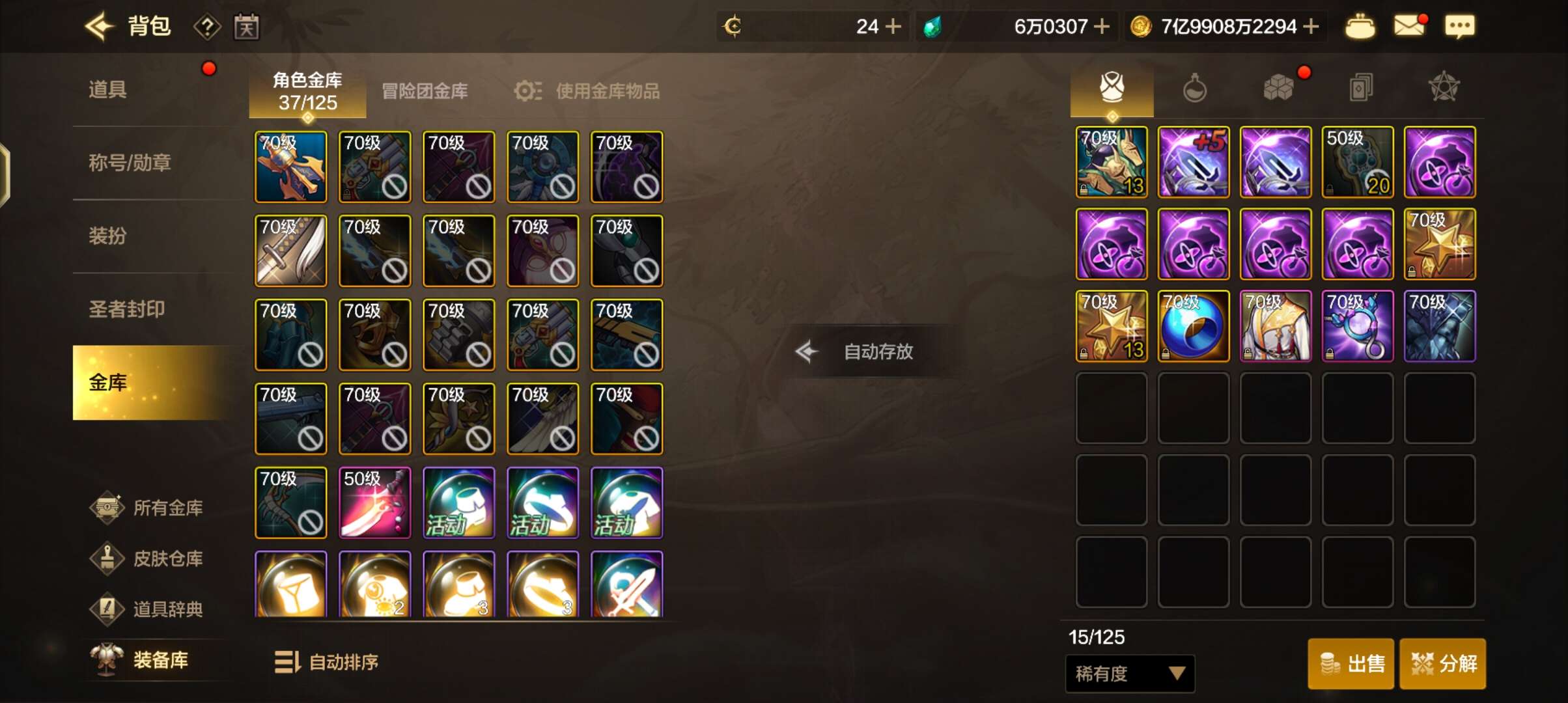This screenshot has height=703, width=1568.
Task: Select the cubes materials category icon
Action: pyautogui.click(x=1278, y=87)
